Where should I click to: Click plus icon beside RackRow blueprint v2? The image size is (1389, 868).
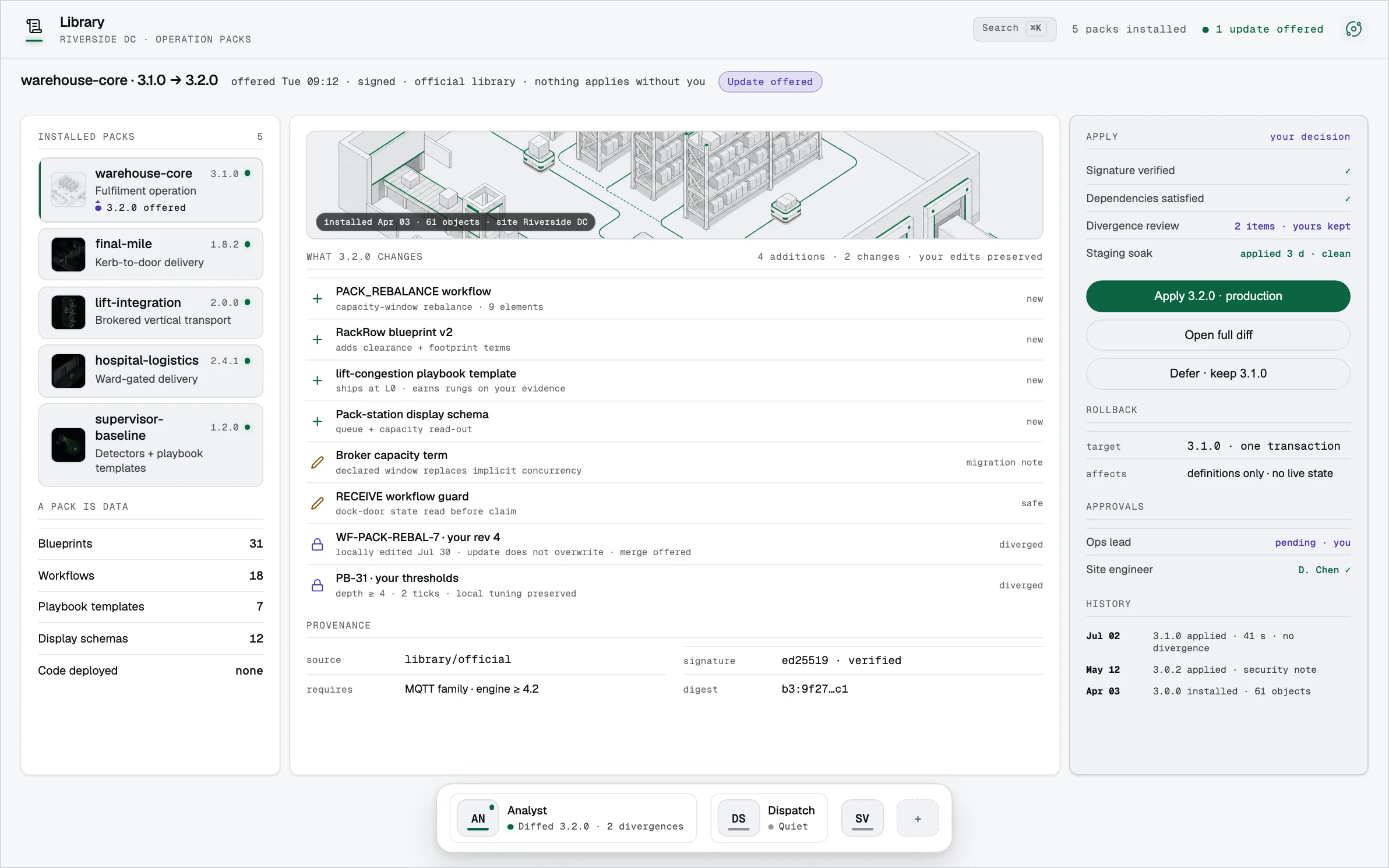click(x=318, y=340)
